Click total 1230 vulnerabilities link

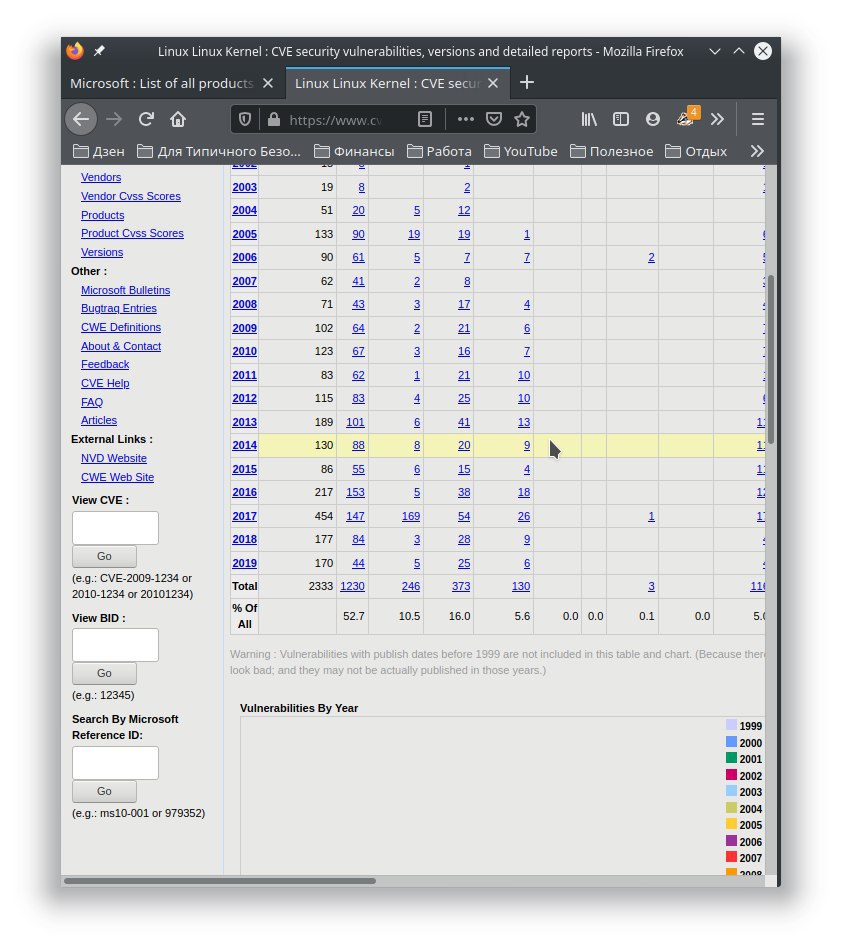[352, 586]
